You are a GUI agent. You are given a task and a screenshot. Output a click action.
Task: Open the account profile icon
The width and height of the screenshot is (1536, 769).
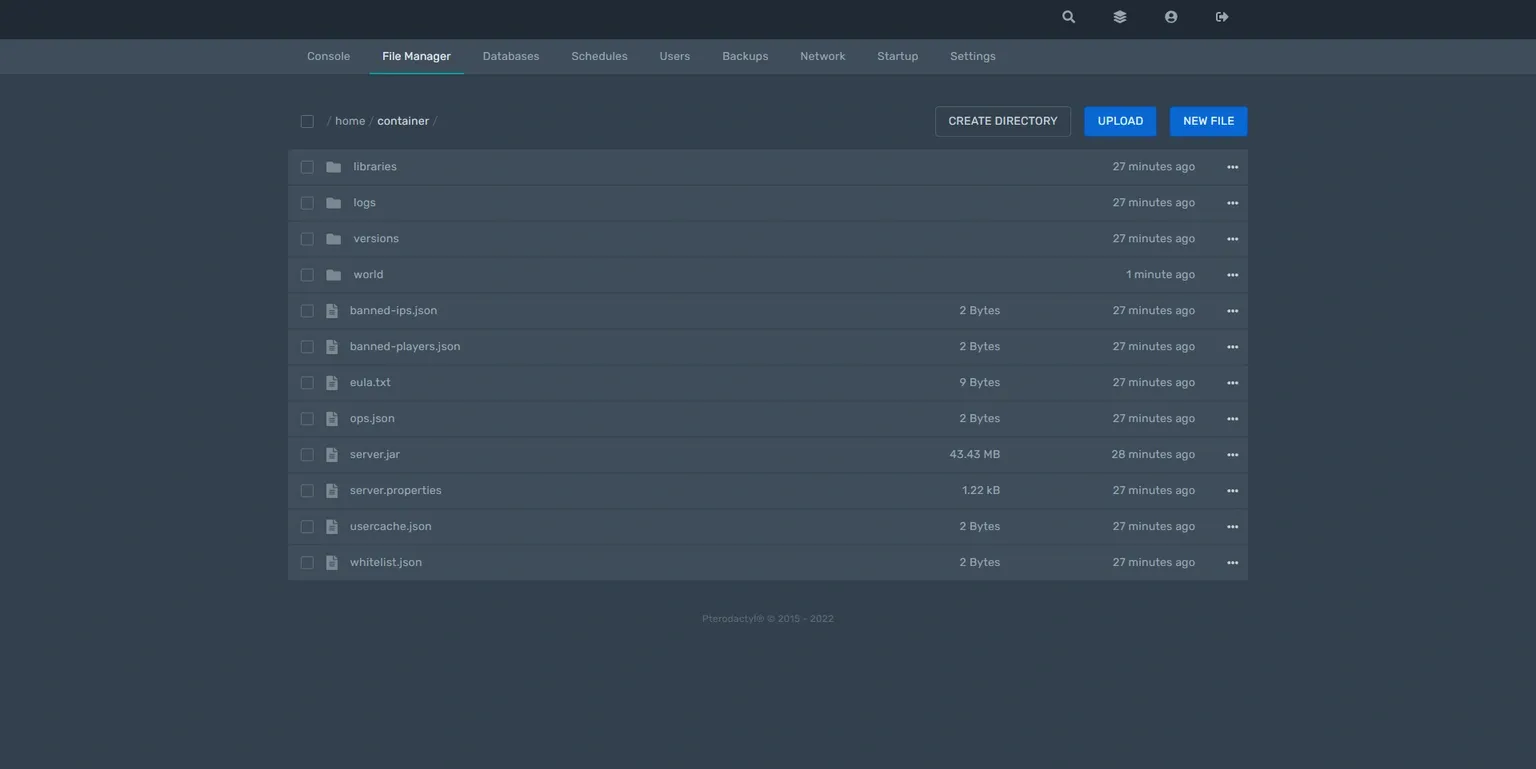click(x=1170, y=17)
